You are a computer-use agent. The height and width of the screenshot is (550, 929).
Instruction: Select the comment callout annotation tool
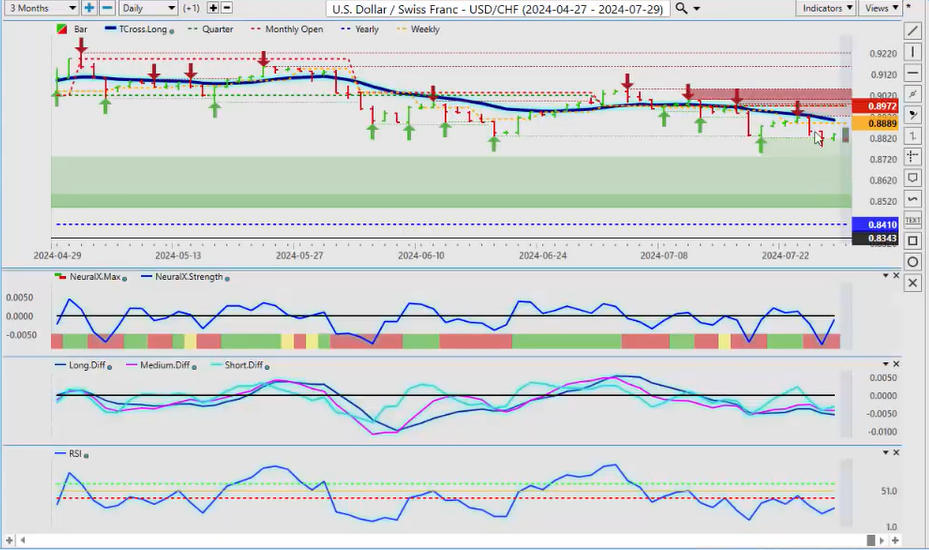click(x=913, y=178)
